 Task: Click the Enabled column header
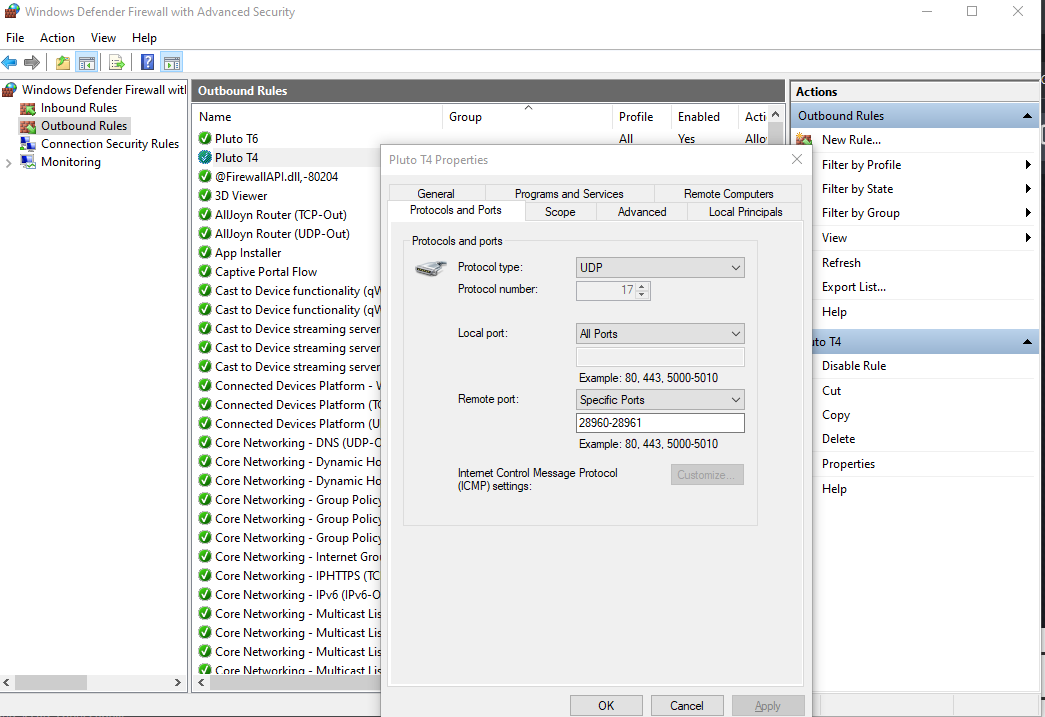pos(704,117)
